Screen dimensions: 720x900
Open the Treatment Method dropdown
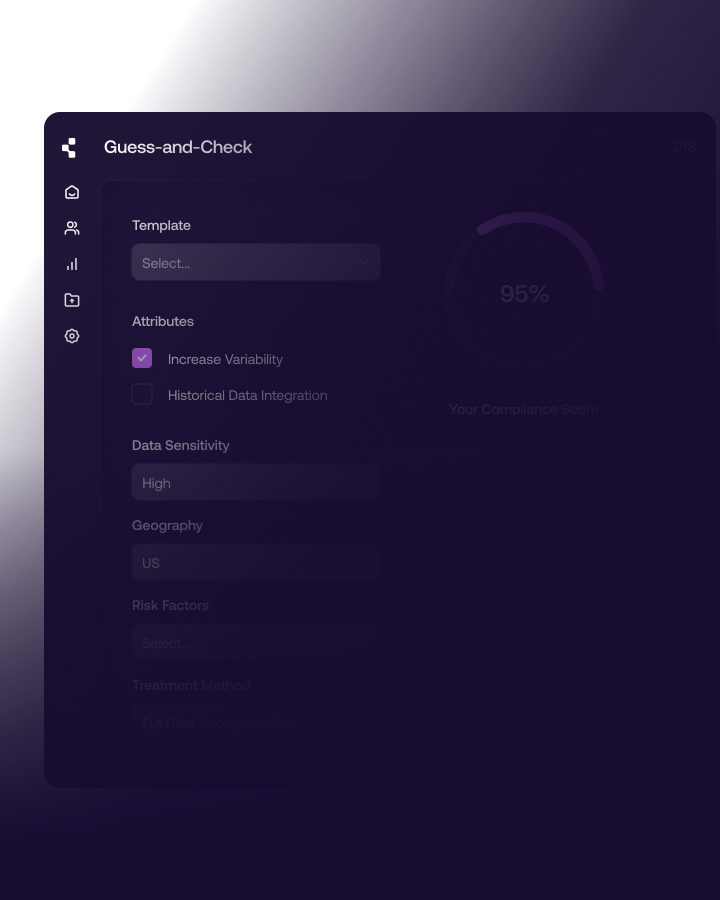(256, 723)
